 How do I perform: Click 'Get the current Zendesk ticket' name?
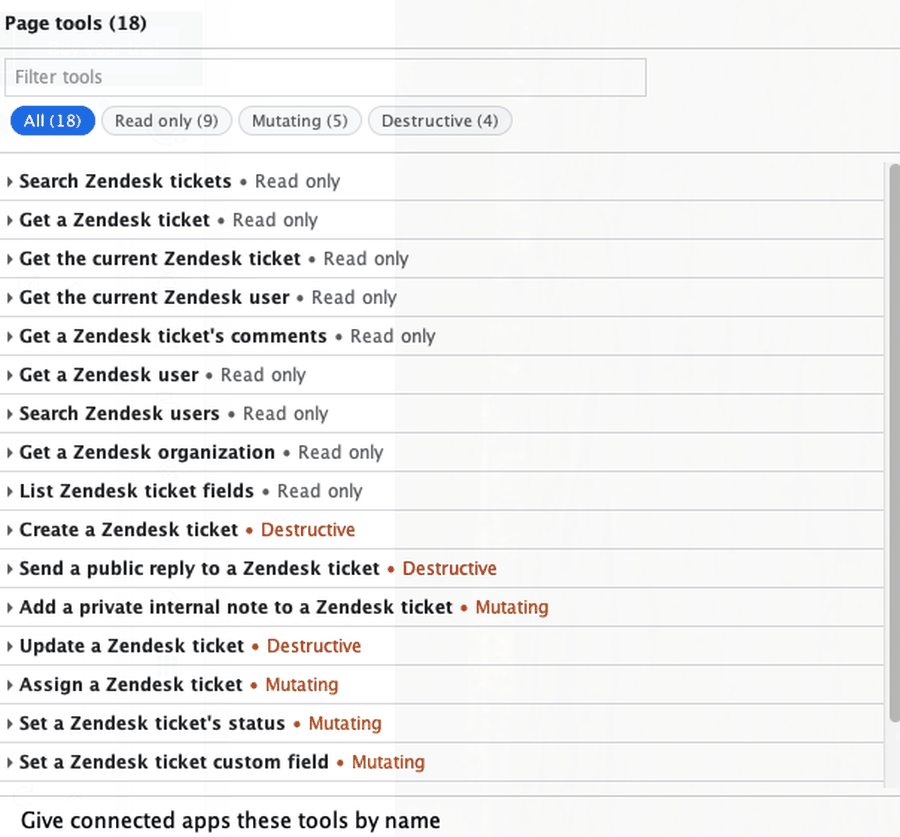point(160,259)
